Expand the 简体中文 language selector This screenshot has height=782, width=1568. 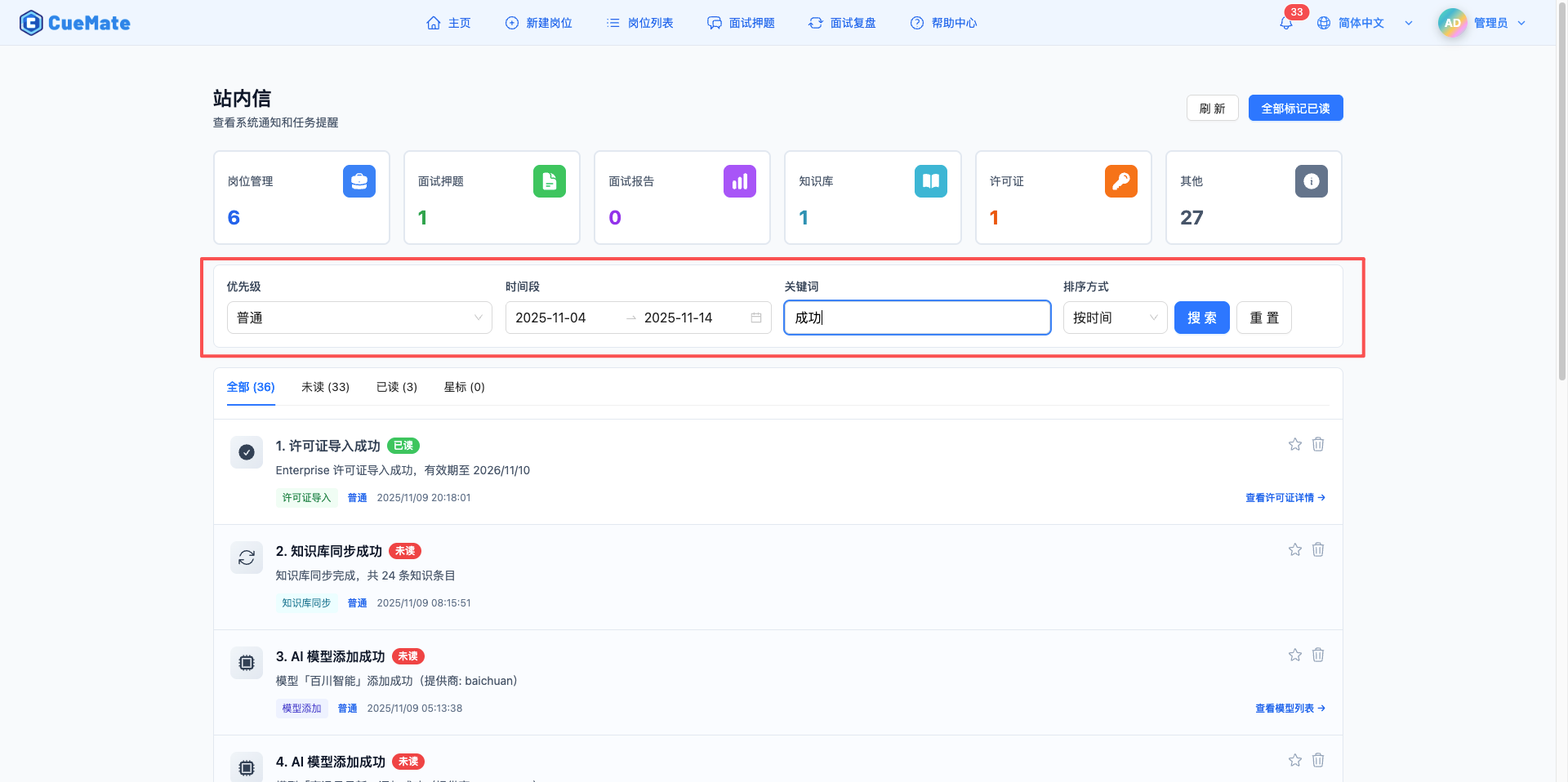click(1364, 23)
